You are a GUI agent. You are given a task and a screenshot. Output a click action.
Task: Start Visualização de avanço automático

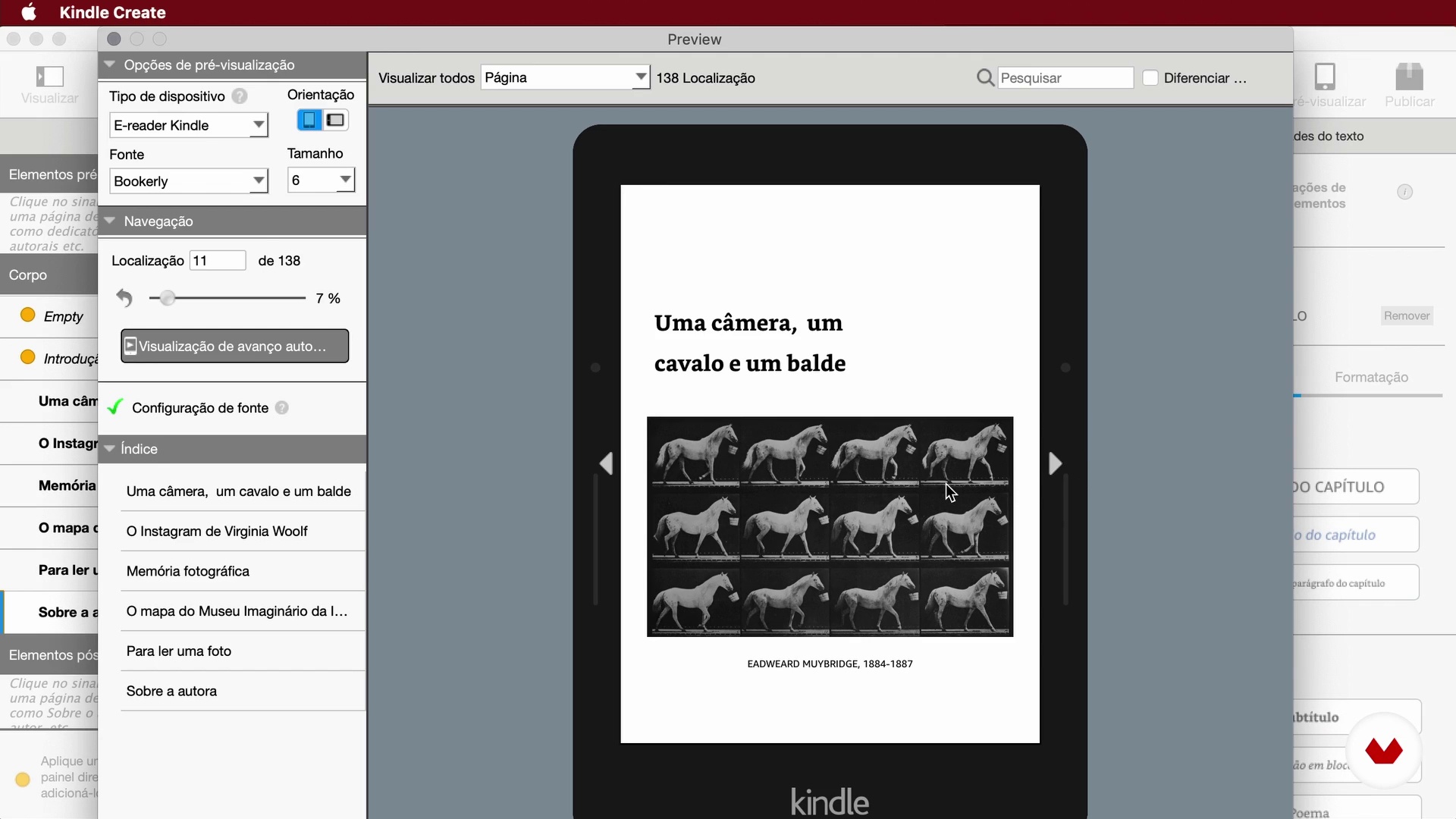pos(235,346)
